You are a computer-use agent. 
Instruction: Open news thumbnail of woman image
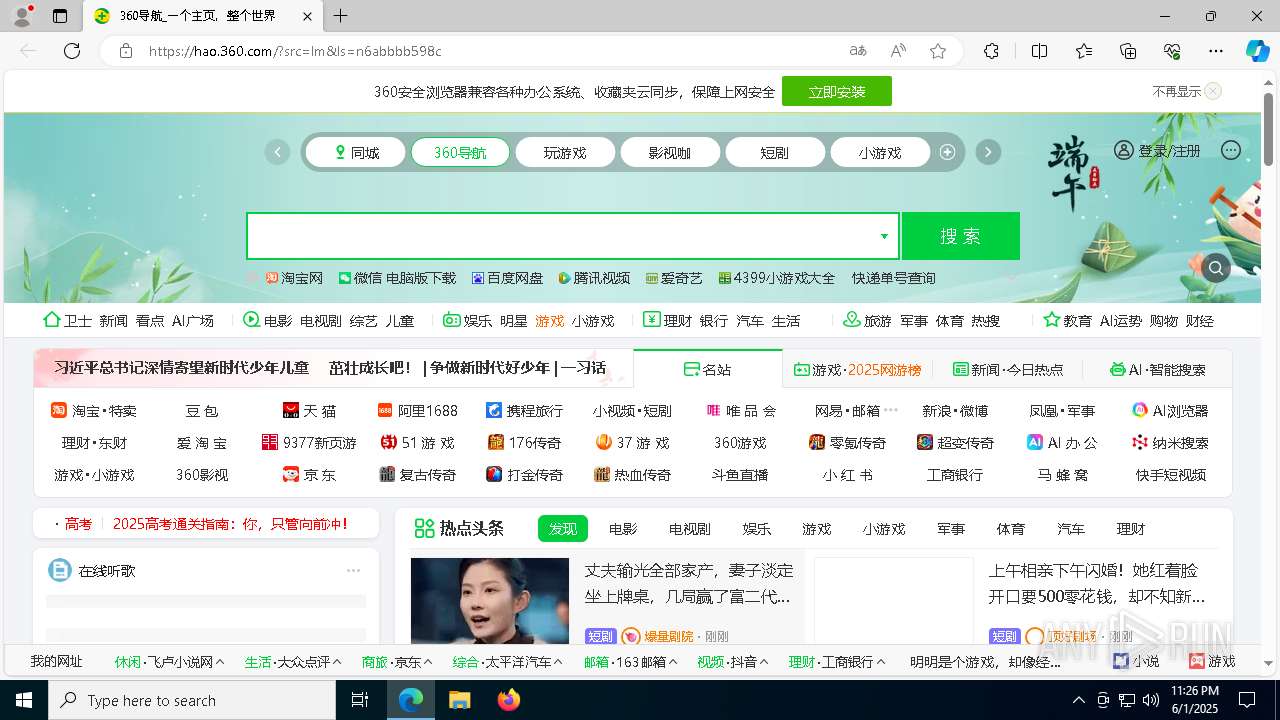coord(490,600)
